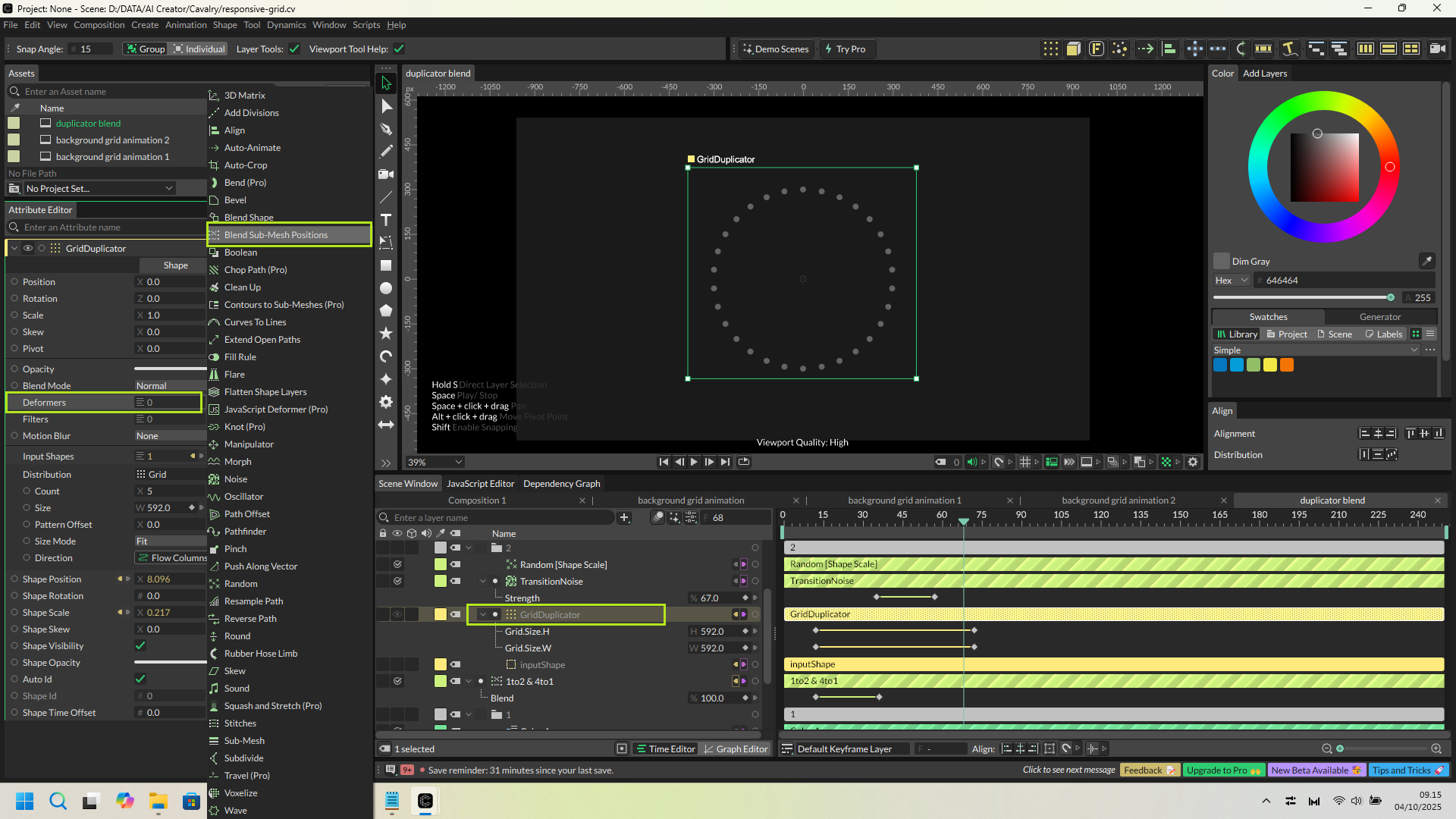This screenshot has width=1456, height=819.
Task: Select the orange swatch in Simple palette
Action: (x=1287, y=366)
